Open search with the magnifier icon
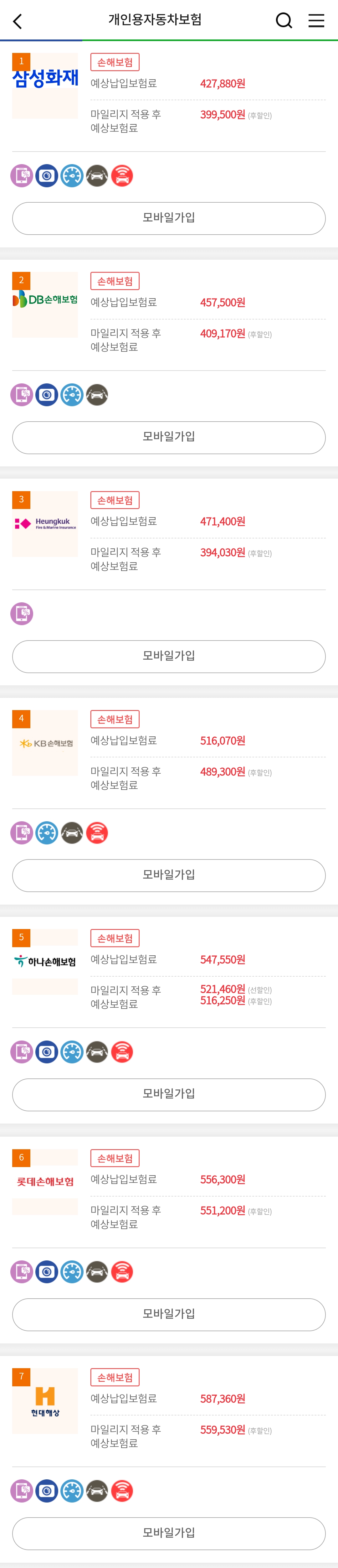The height and width of the screenshot is (1568, 338). click(284, 21)
